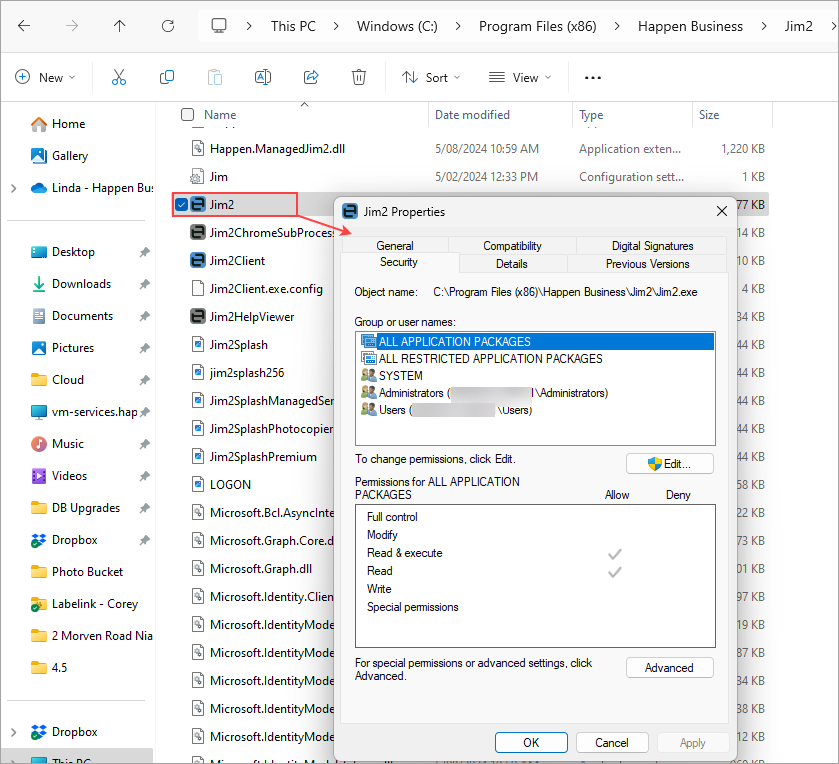Image resolution: width=839 pixels, height=764 pixels.
Task: Select SYSTEM in group or user names
Action: (x=400, y=376)
